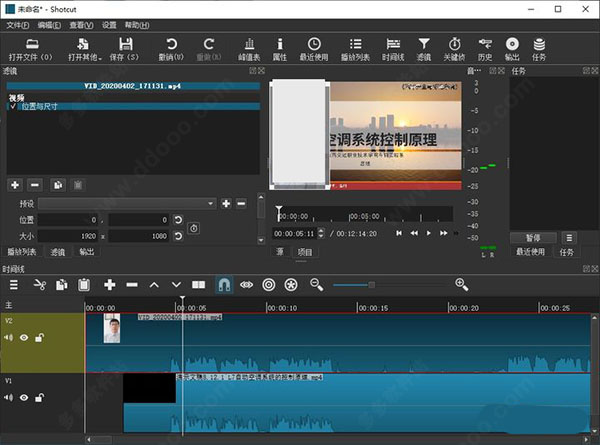Click the split-at-playhead icon in timeline toolbar

198,285
